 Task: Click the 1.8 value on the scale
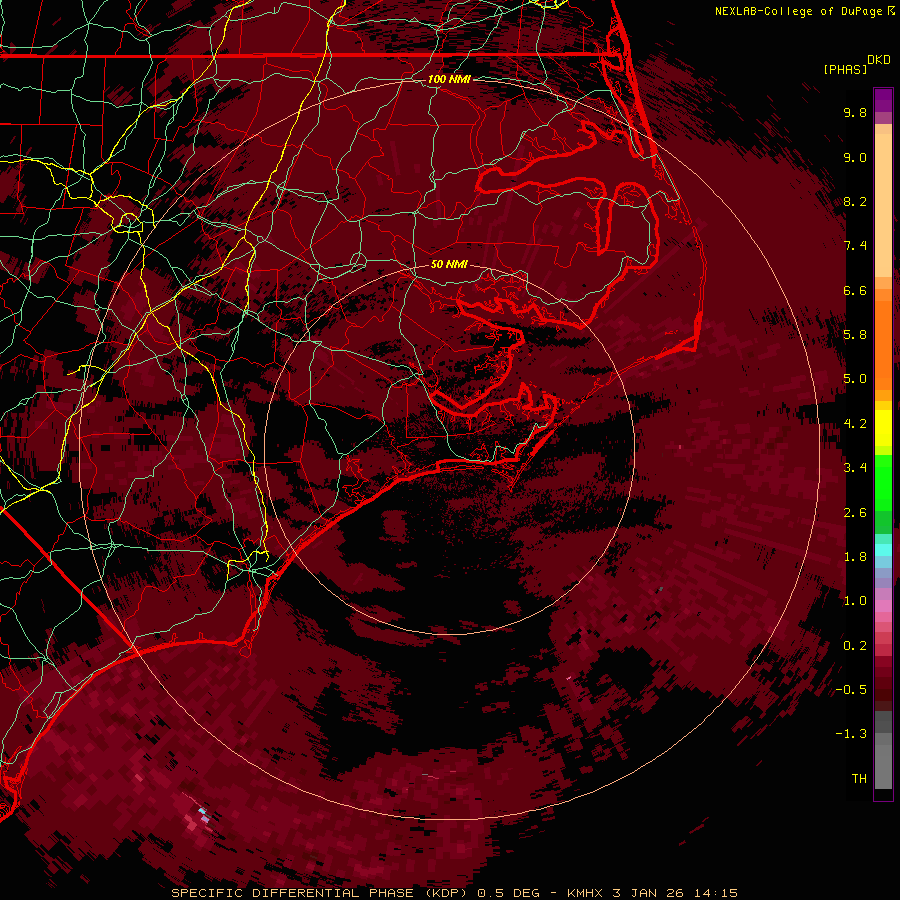[x=855, y=557]
